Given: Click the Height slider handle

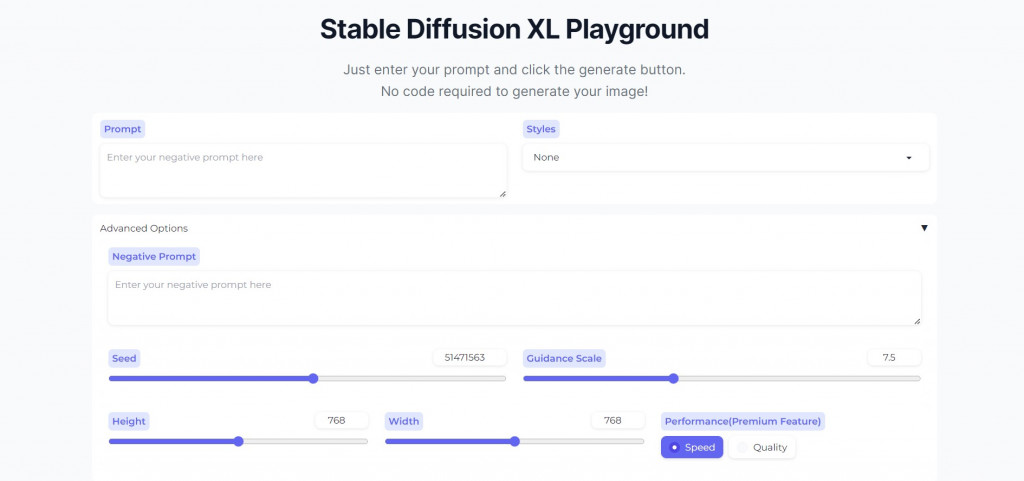Looking at the screenshot, I should coord(238,441).
